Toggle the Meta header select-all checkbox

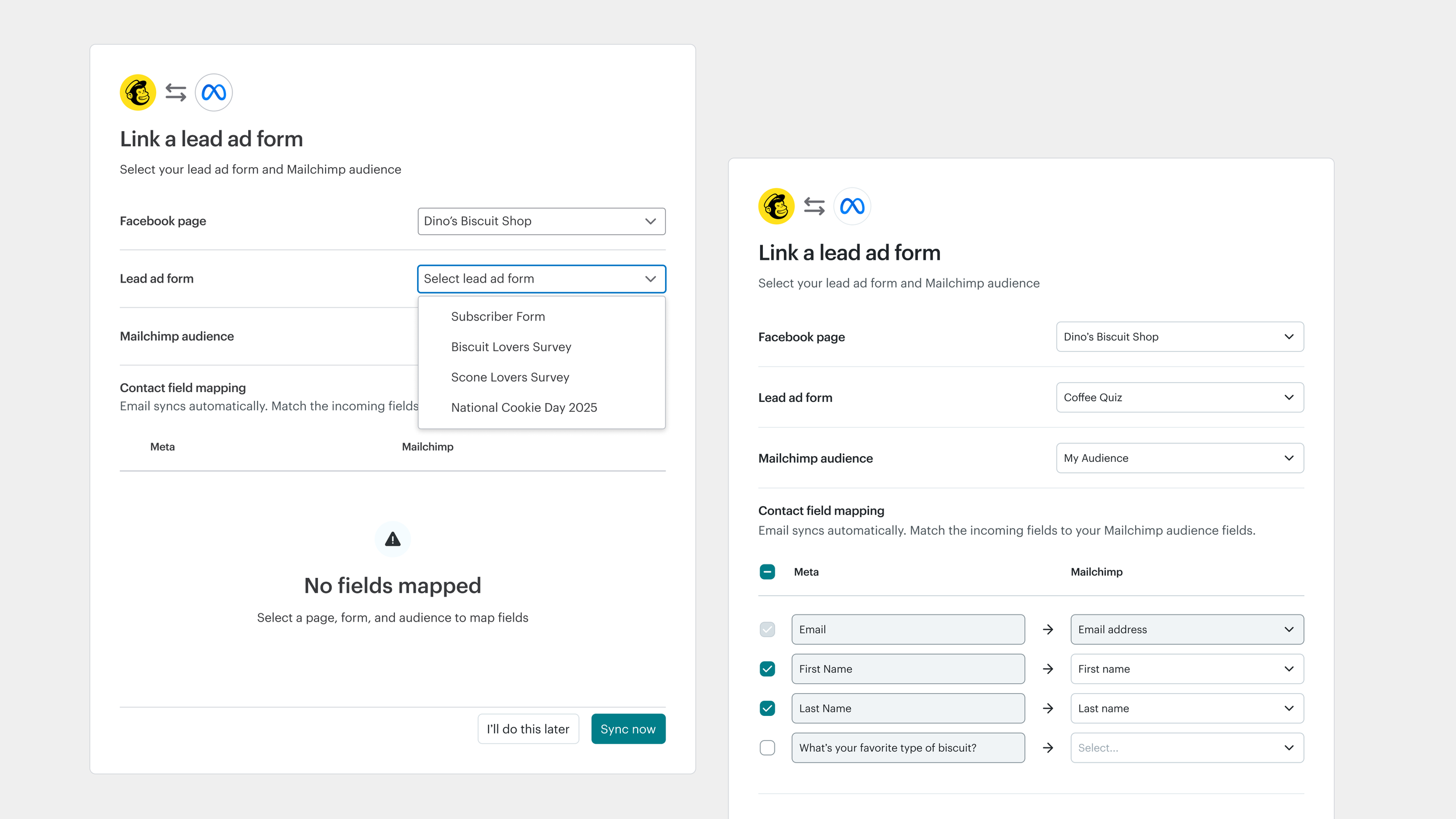click(x=767, y=572)
